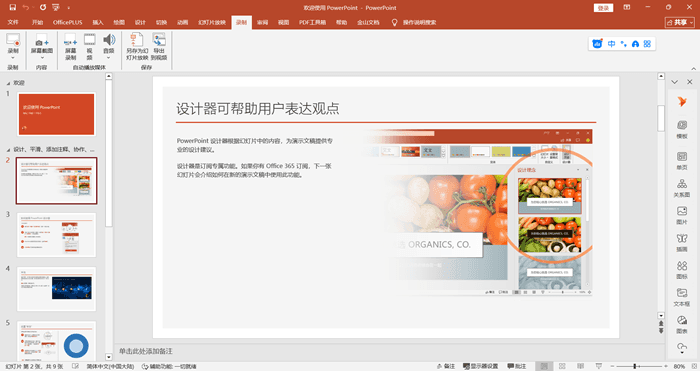This screenshot has width=700, height=371.
Task: Switch to the 插入 (Insert) tab
Action: [98, 22]
